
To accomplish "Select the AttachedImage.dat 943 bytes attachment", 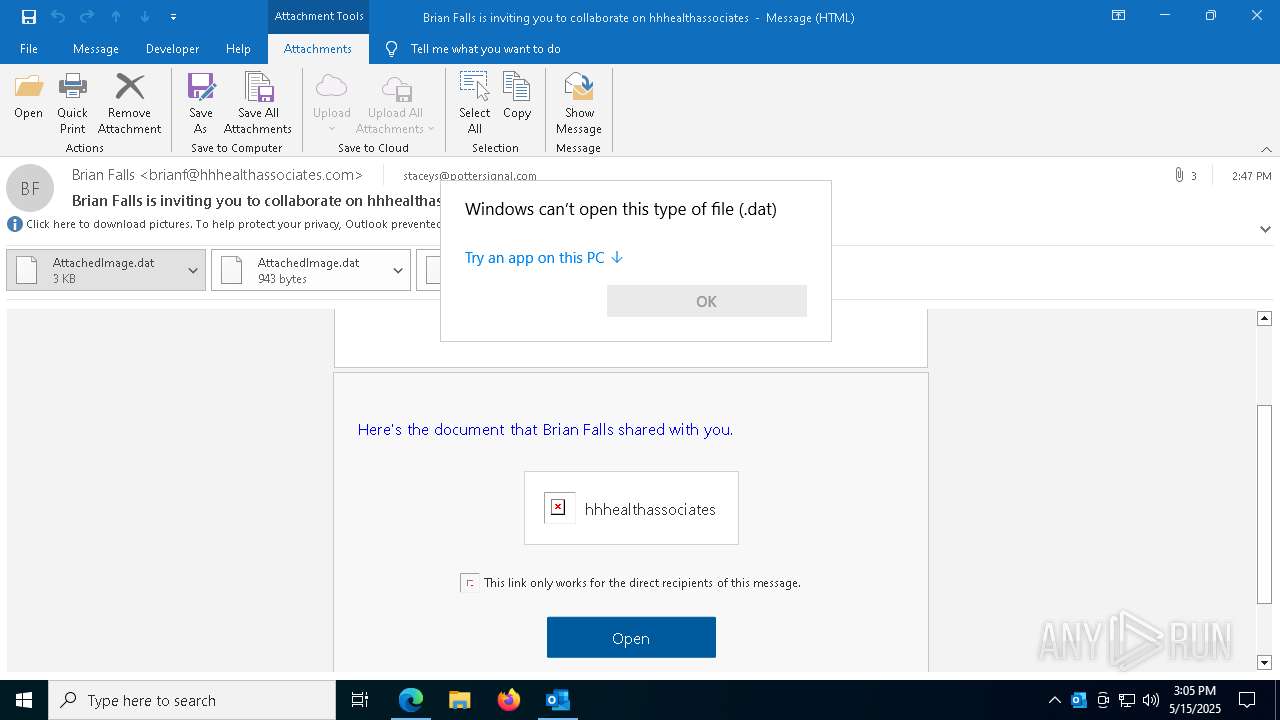I will pyautogui.click(x=298, y=270).
